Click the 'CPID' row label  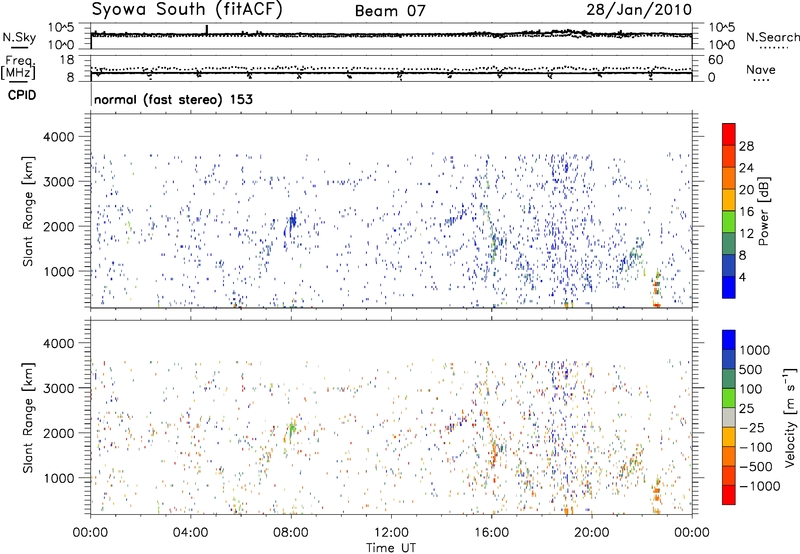[x=22, y=95]
